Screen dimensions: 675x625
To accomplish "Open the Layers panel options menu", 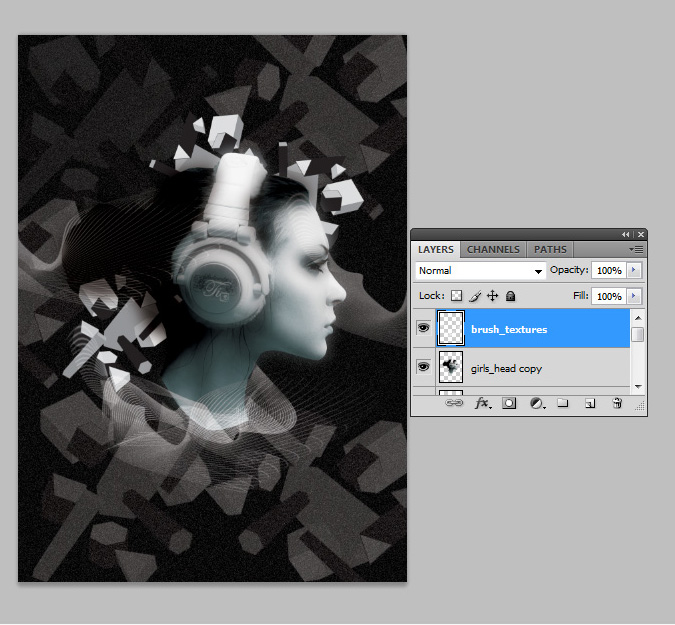I will tap(636, 249).
